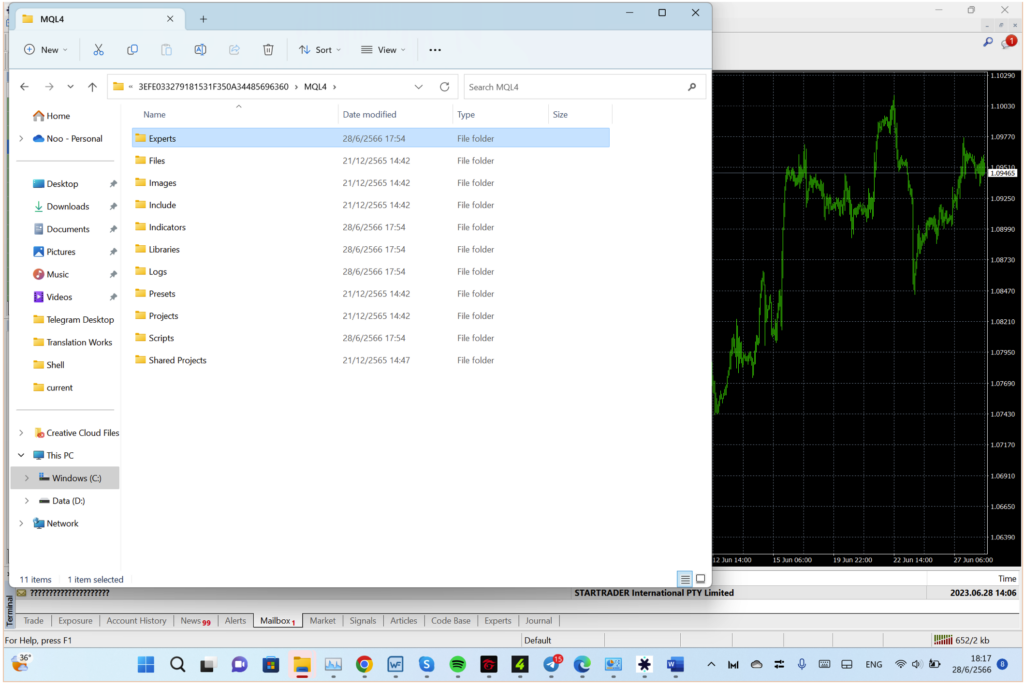The width and height of the screenshot is (1024, 686).
Task: Switch to the Trade terminal tab
Action: (x=33, y=621)
